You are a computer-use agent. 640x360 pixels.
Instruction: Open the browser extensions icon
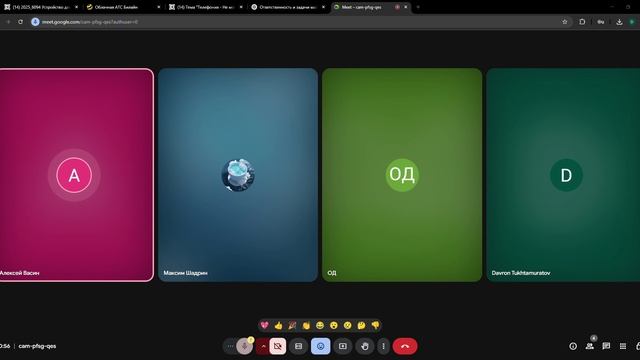[582, 22]
